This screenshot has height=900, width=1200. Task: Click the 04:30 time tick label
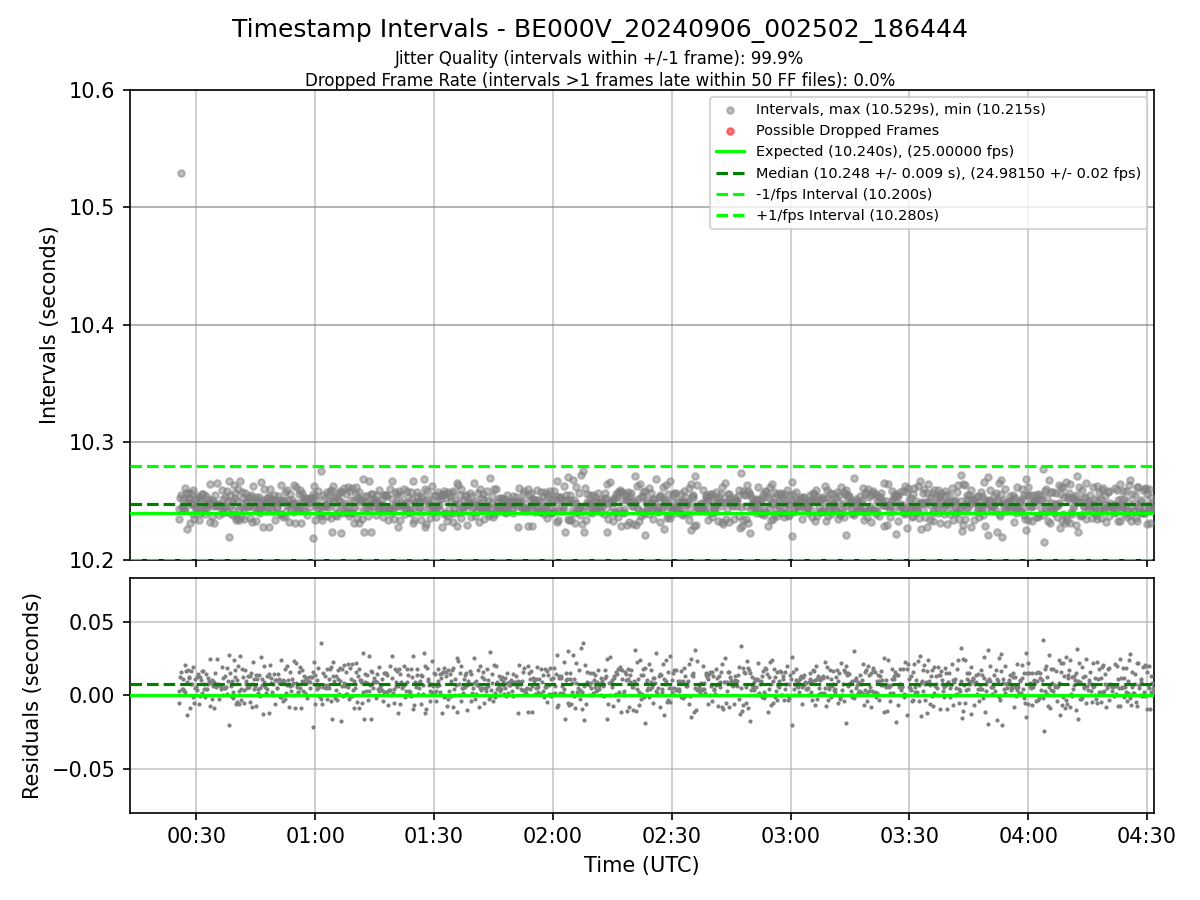pos(1147,835)
